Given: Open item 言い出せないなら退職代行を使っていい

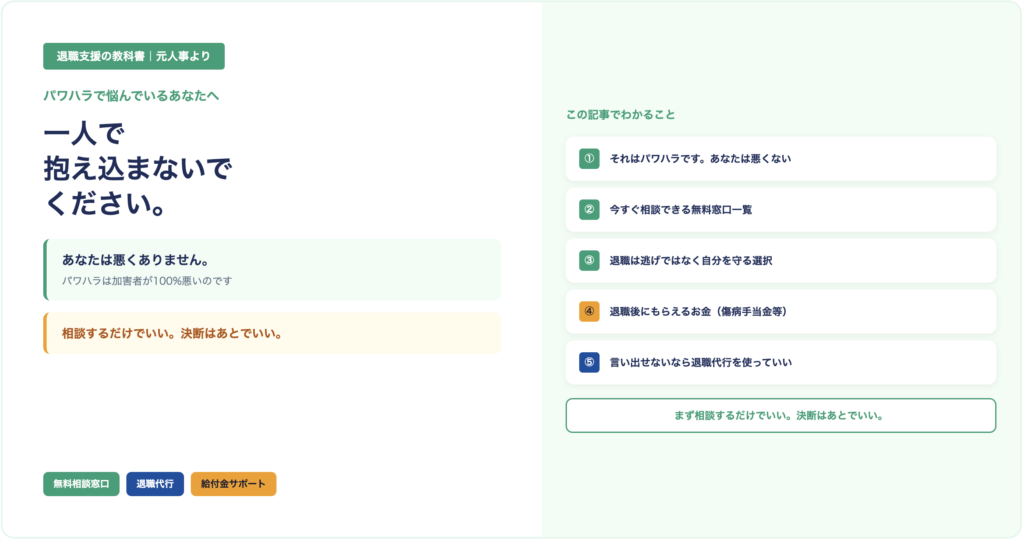Looking at the screenshot, I should [700, 363].
